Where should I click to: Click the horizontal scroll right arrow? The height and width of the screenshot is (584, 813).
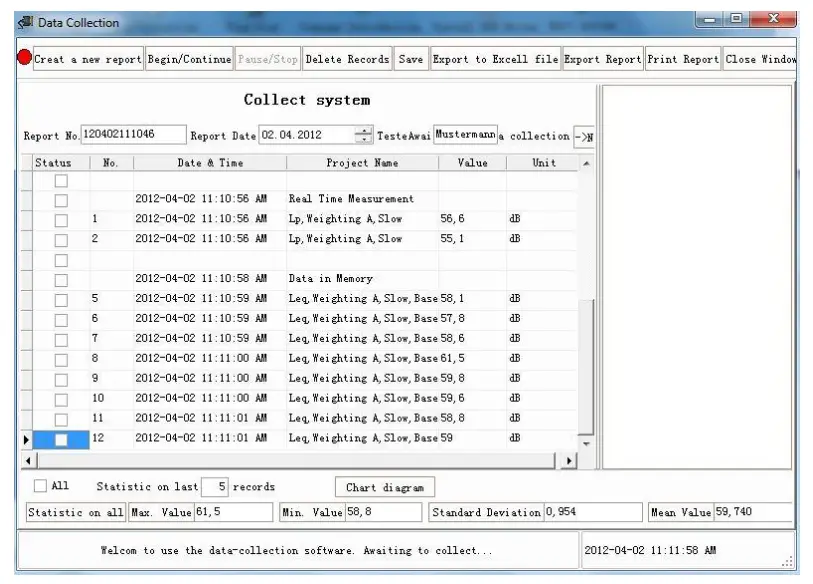tap(569, 461)
